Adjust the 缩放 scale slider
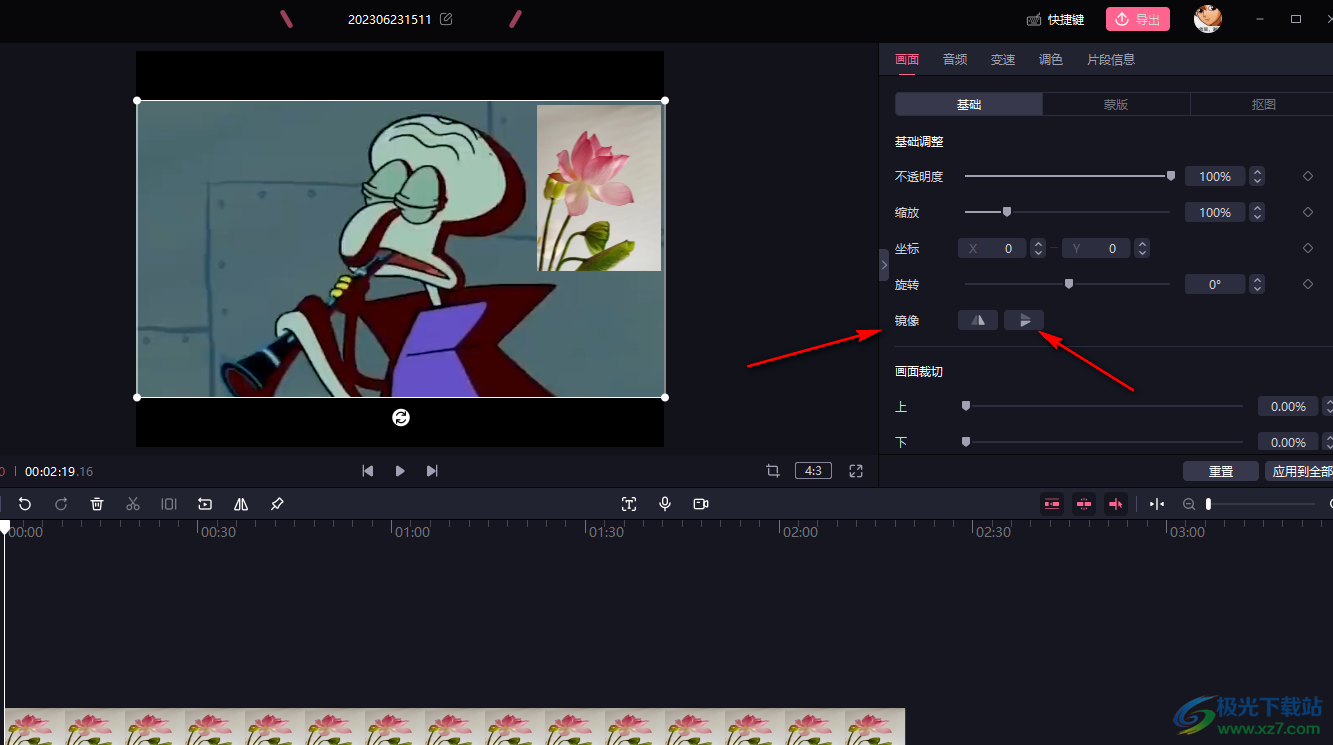This screenshot has height=745, width=1333. 1067,212
